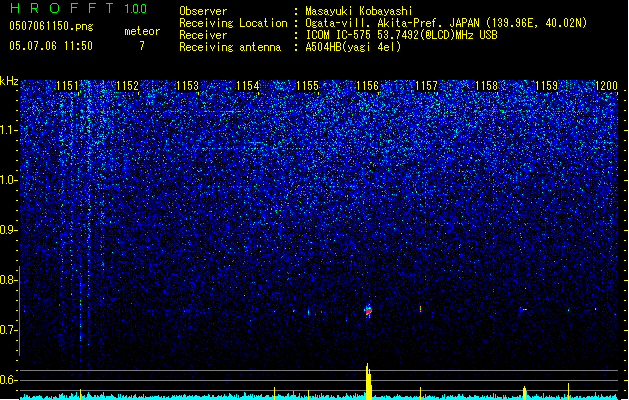Click the 1159 time axis label
This screenshot has height=400, width=629.
[546, 86]
